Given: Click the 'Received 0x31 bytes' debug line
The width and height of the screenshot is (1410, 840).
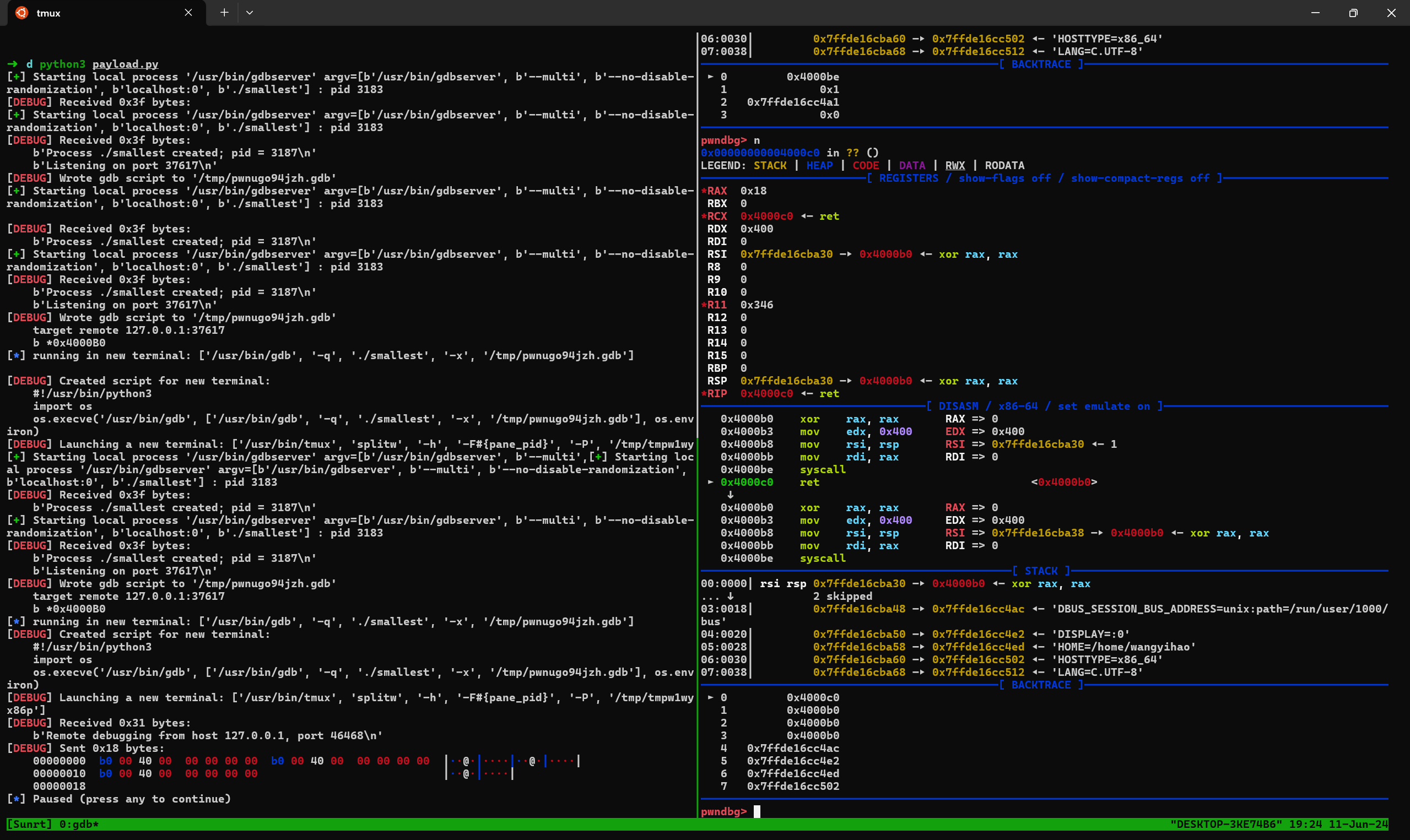Looking at the screenshot, I should (x=99, y=723).
